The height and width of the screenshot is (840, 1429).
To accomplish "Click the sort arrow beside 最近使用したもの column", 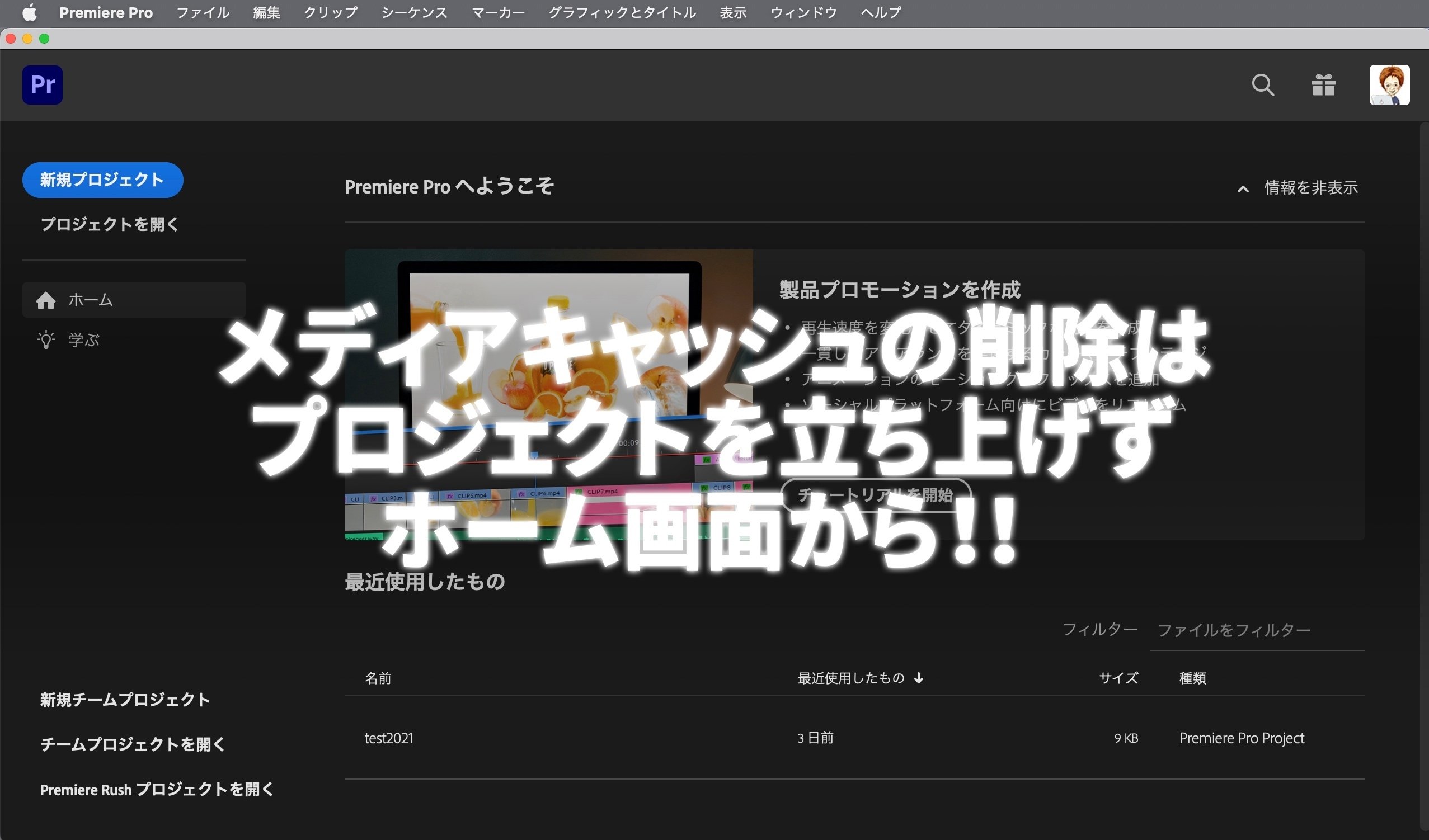I will pyautogui.click(x=919, y=678).
